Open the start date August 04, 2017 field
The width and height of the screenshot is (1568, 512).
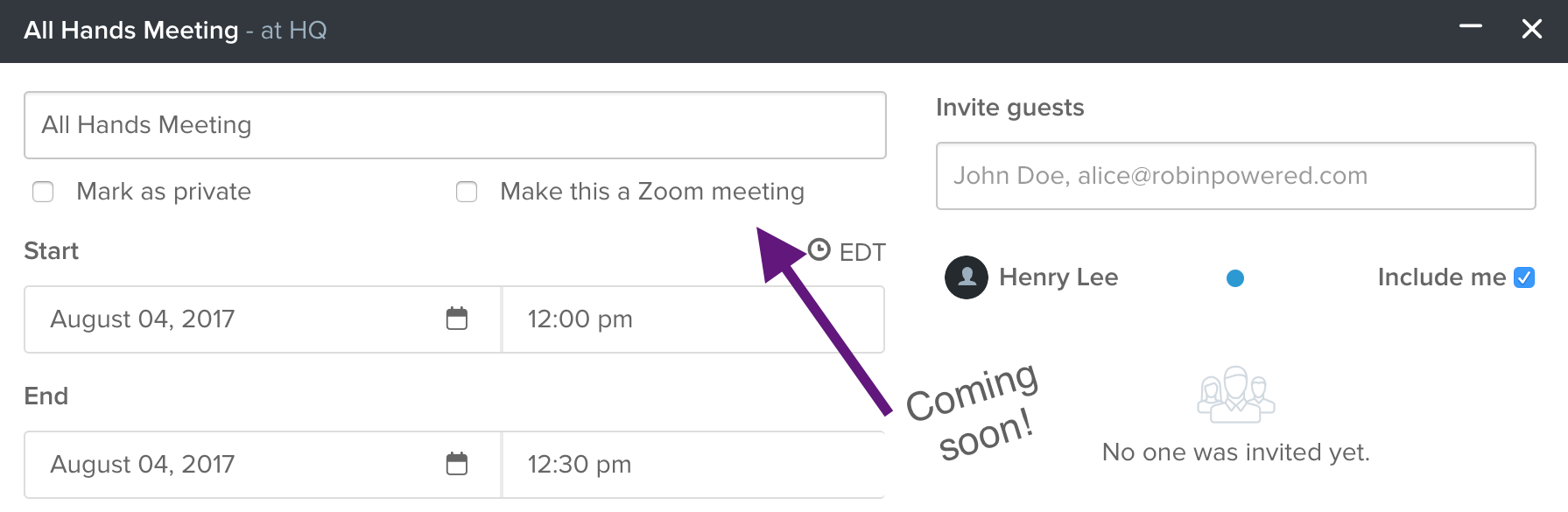pos(263,319)
